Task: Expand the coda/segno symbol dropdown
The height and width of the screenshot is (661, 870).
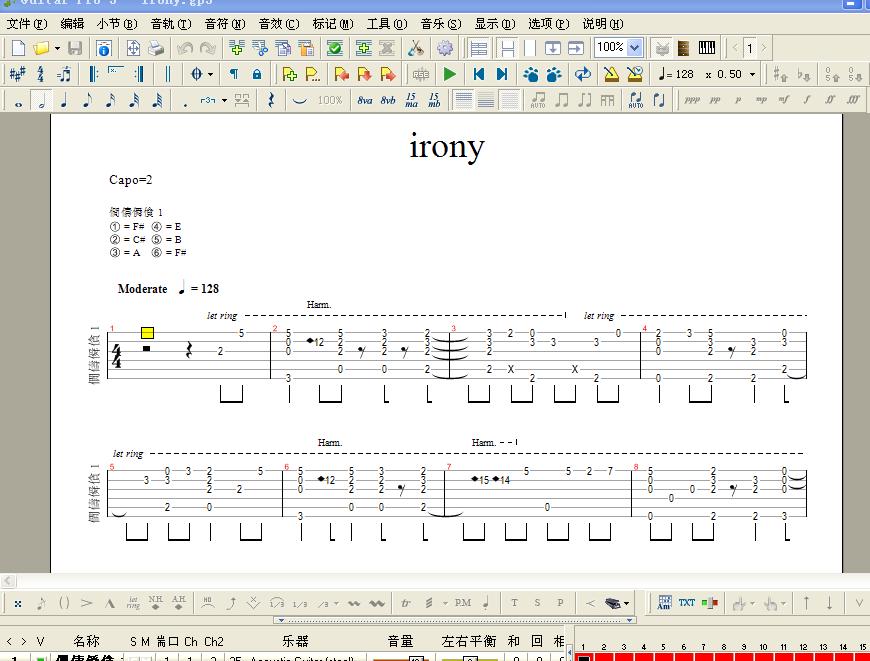Action: click(x=210, y=74)
